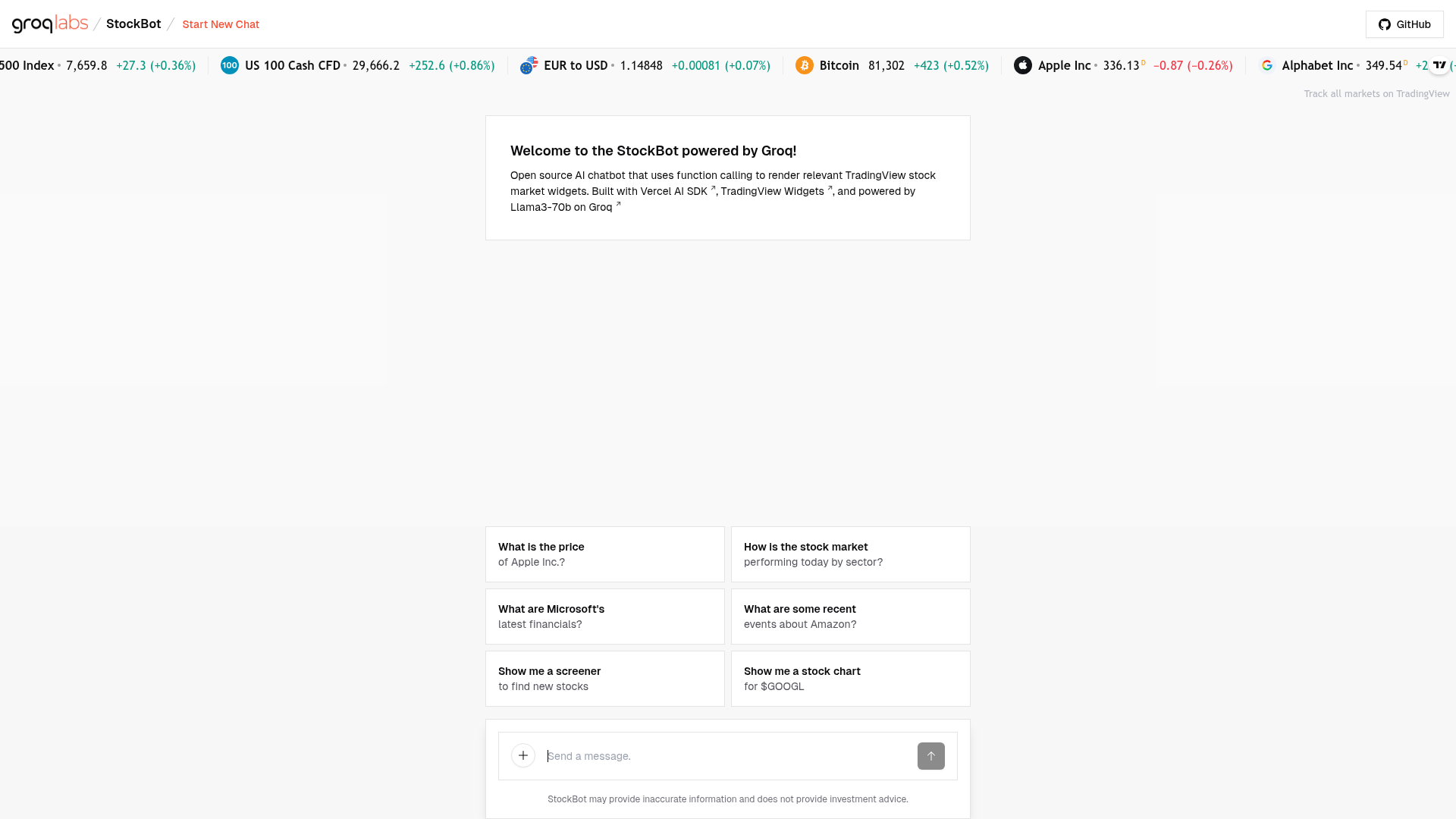Click the 500 Index ticker name

click(27, 65)
